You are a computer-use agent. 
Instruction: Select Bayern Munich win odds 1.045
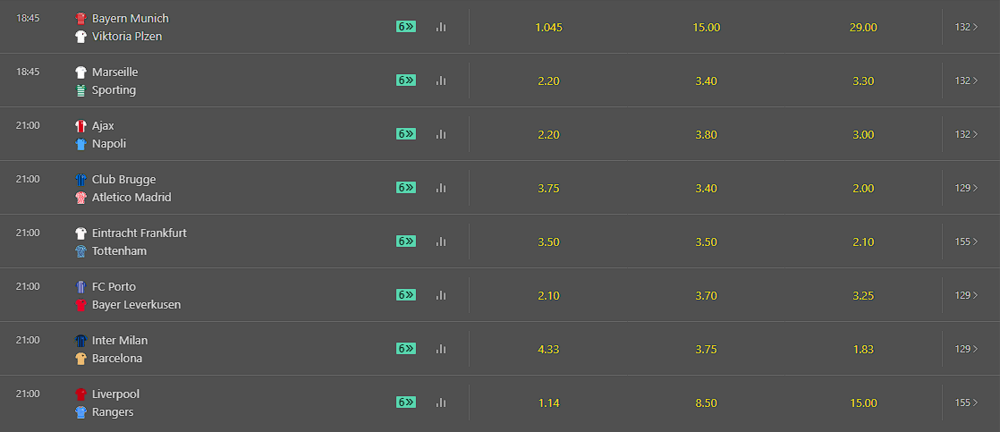pos(549,27)
